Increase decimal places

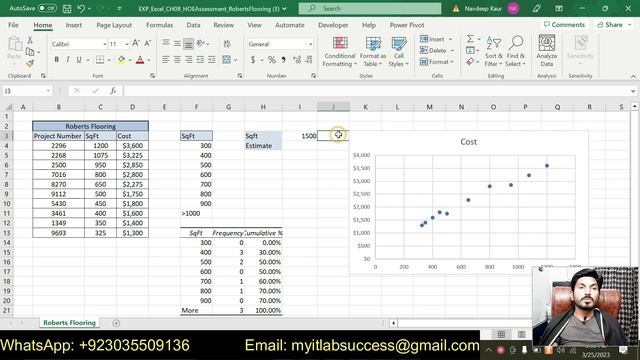point(297,60)
